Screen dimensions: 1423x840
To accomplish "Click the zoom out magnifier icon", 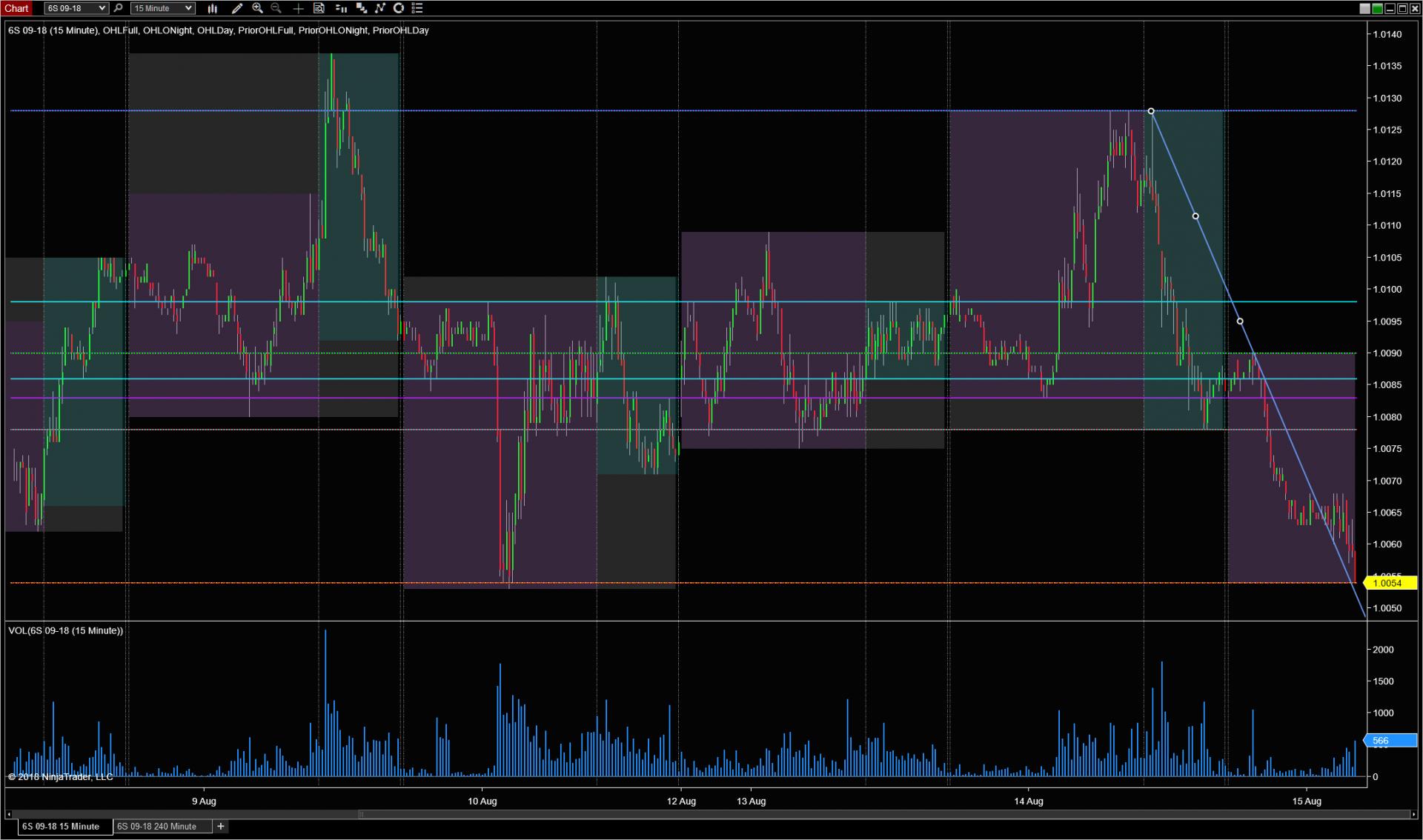I will tap(276, 8).
